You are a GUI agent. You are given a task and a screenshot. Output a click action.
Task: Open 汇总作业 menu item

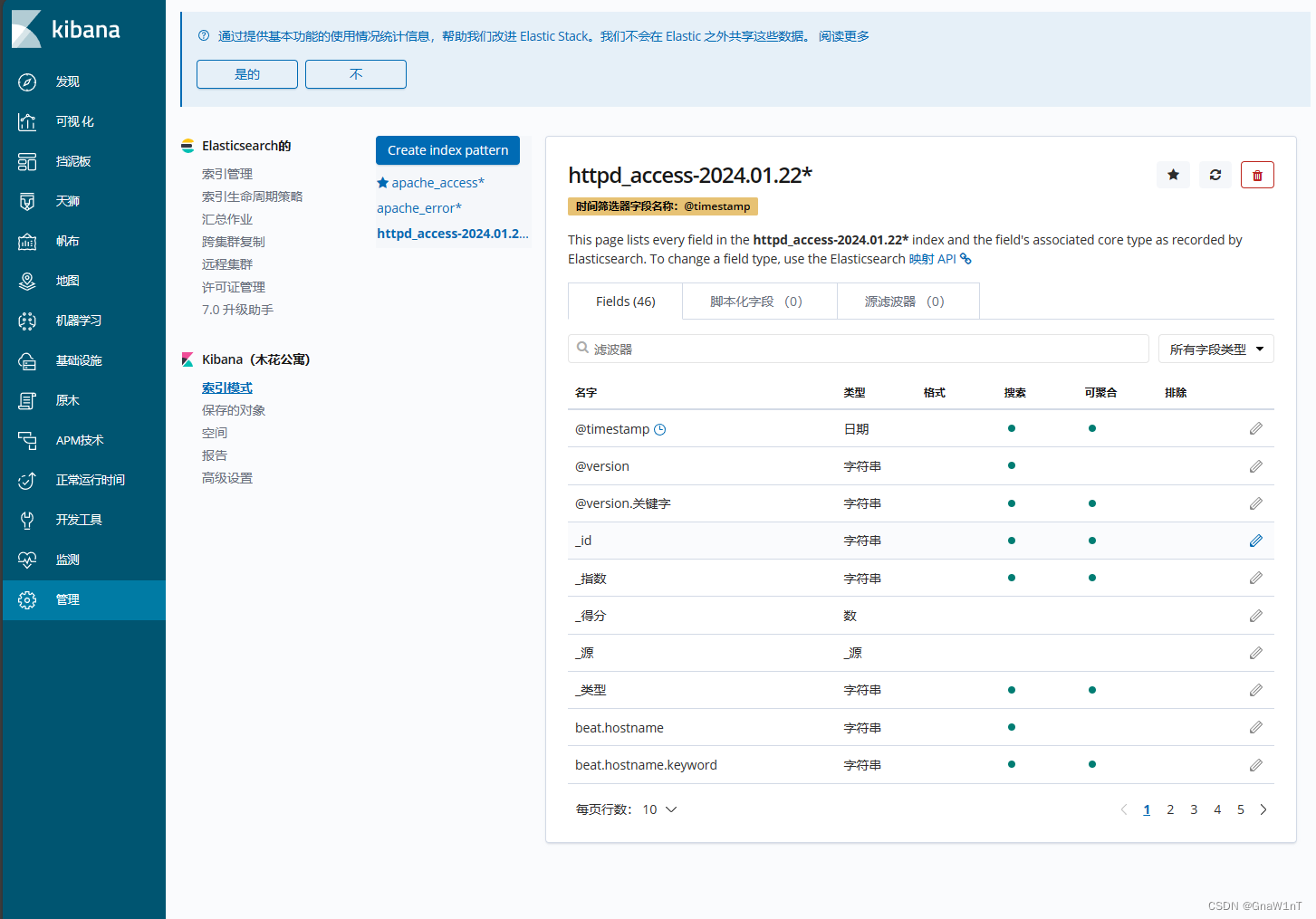click(227, 219)
